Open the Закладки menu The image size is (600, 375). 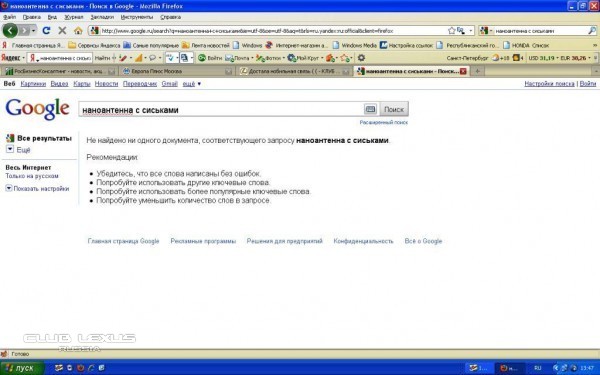click(x=102, y=17)
